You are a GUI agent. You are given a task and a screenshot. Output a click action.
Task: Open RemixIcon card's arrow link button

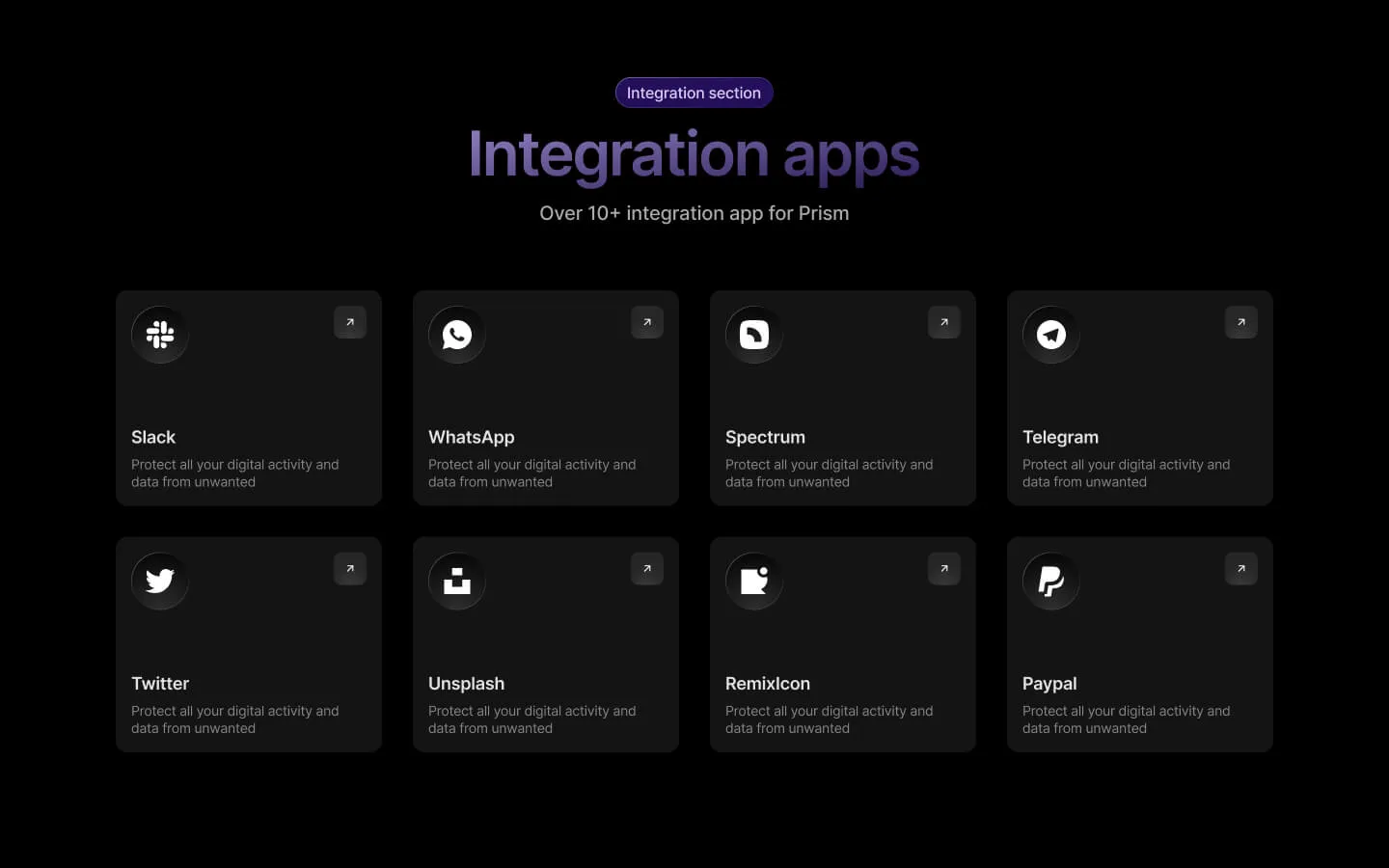[944, 569]
